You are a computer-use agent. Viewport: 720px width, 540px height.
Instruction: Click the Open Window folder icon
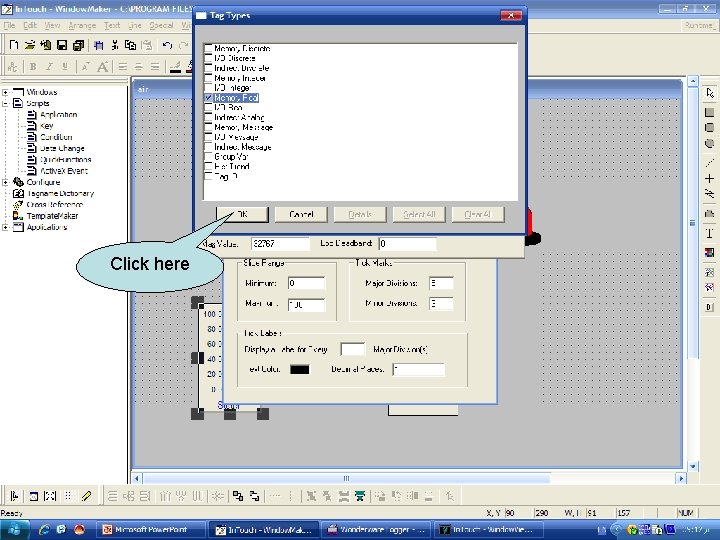tap(30, 45)
